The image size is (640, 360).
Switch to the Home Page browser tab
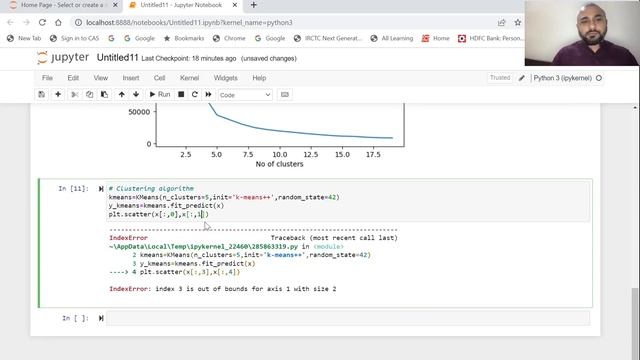61,5
